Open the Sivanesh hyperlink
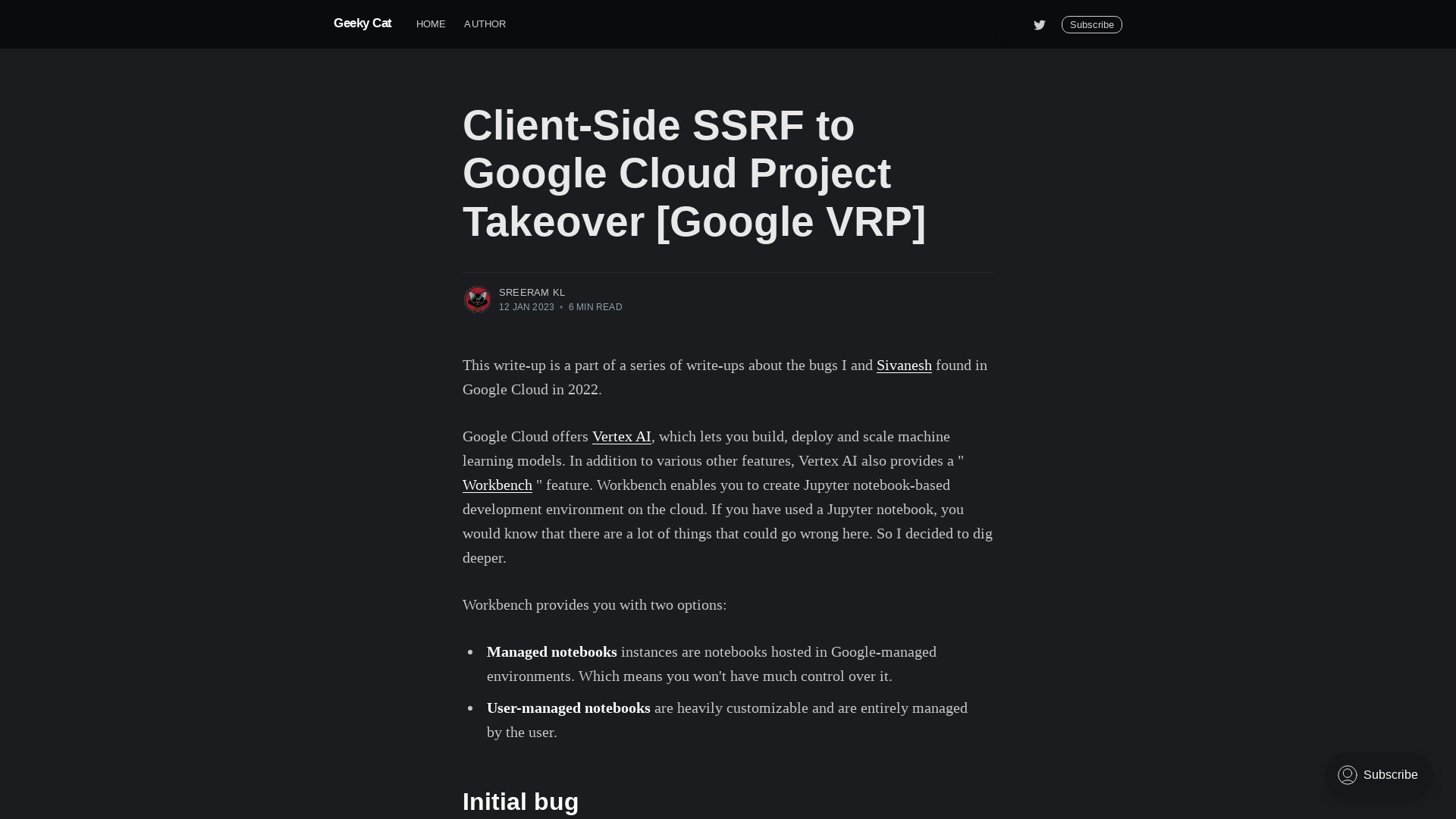The image size is (1456, 819). click(904, 364)
